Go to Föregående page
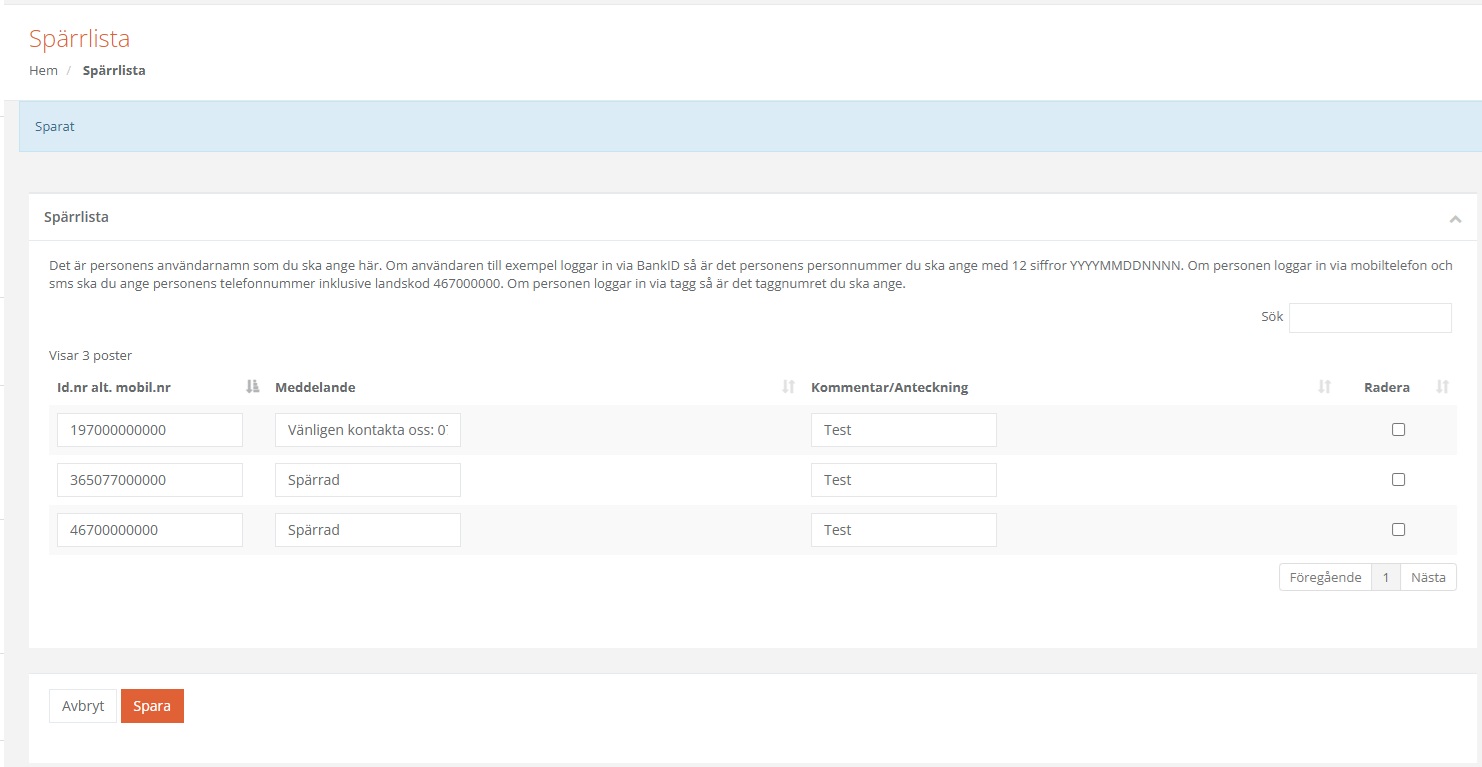Image resolution: width=1482 pixels, height=767 pixels. coord(1325,578)
